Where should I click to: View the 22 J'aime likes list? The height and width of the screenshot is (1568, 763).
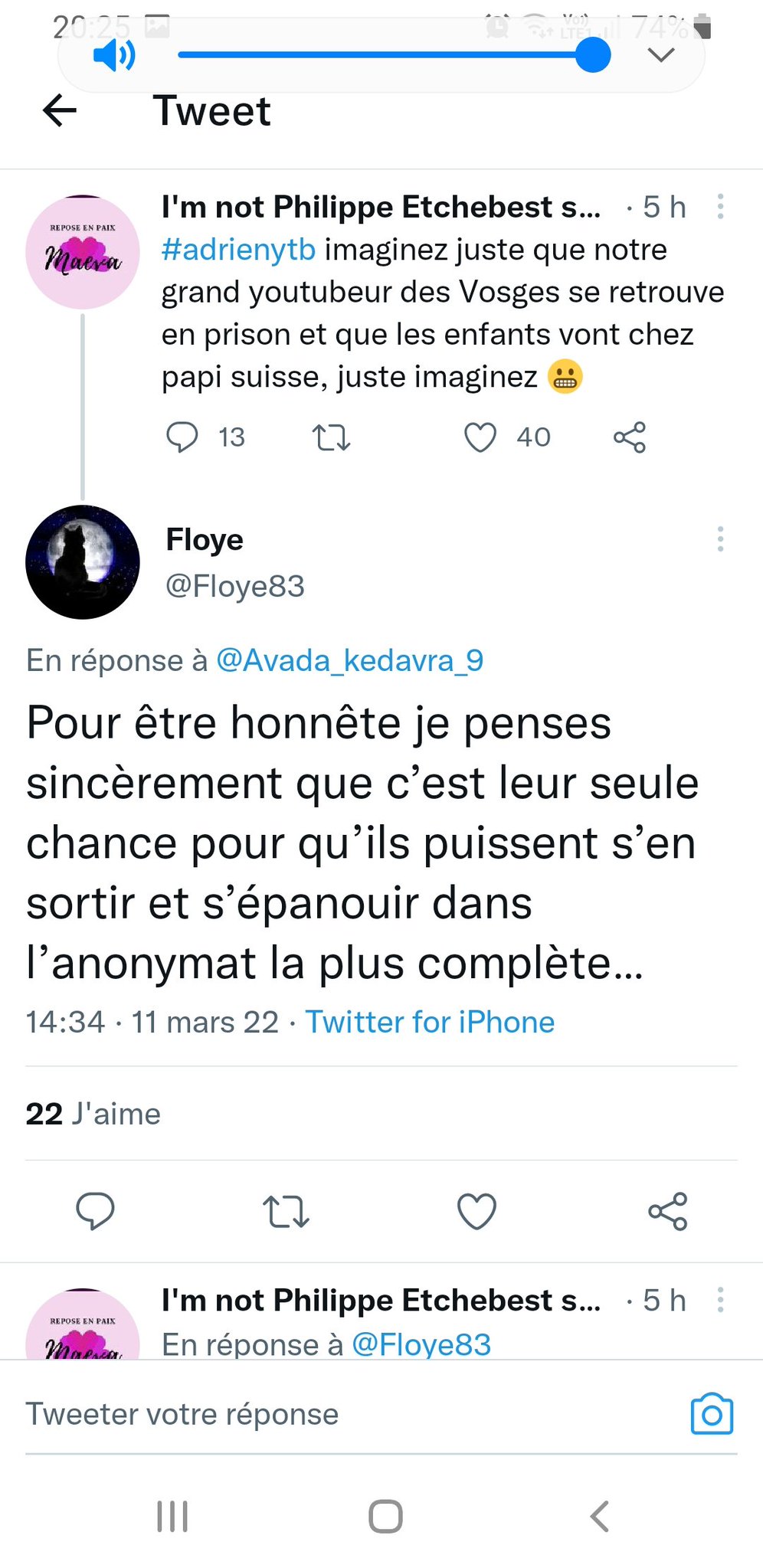[93, 1114]
